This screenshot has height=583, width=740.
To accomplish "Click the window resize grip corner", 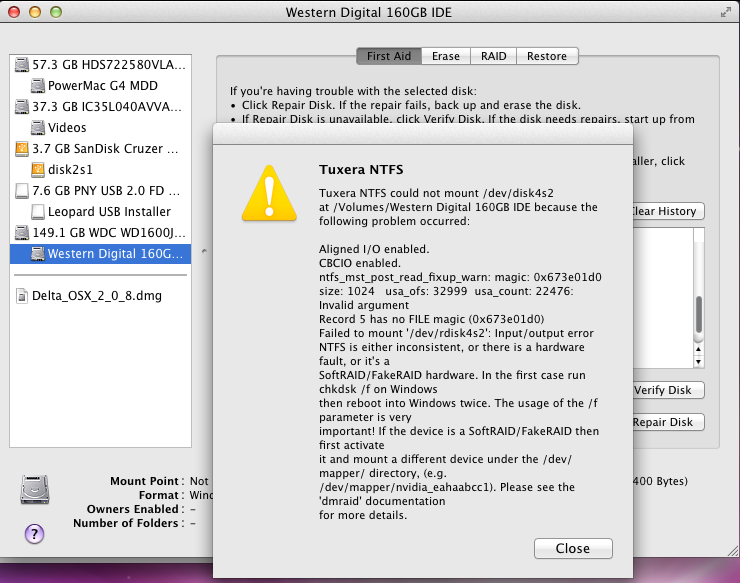I will (733, 551).
